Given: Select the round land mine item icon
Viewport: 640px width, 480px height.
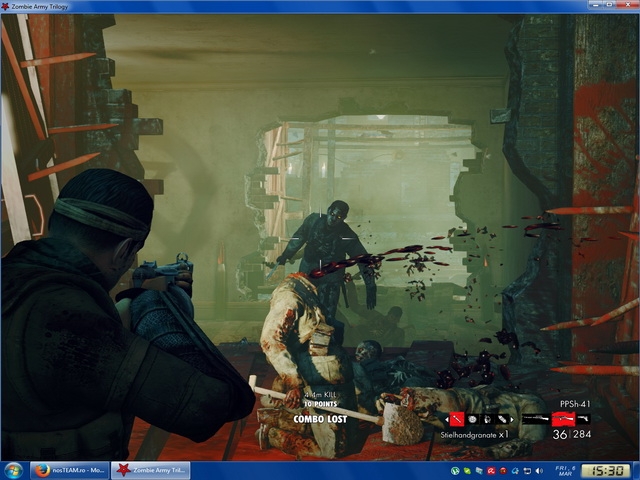Looking at the screenshot, I should click(x=472, y=419).
